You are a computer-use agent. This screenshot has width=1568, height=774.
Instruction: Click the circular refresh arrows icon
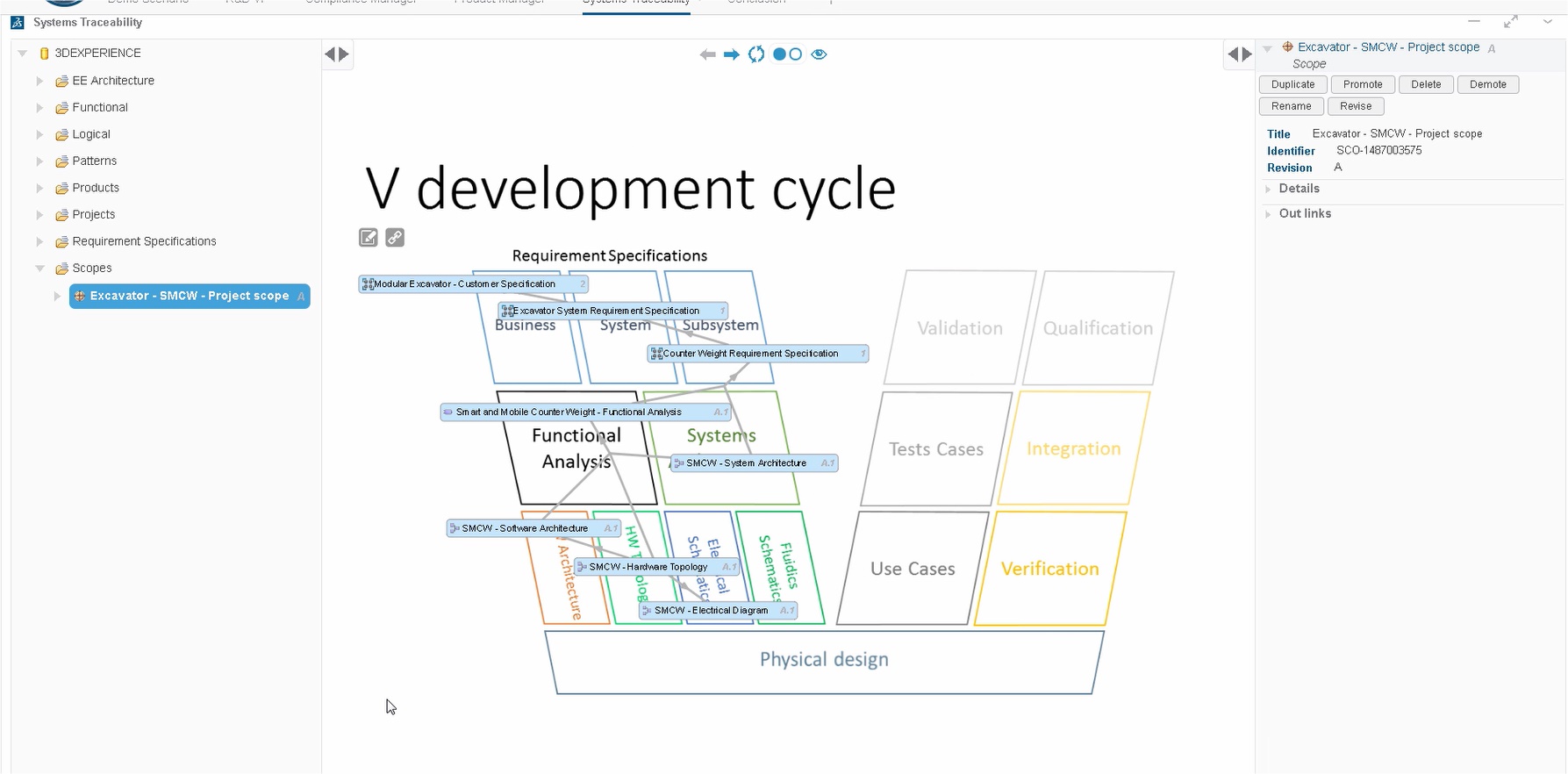756,54
